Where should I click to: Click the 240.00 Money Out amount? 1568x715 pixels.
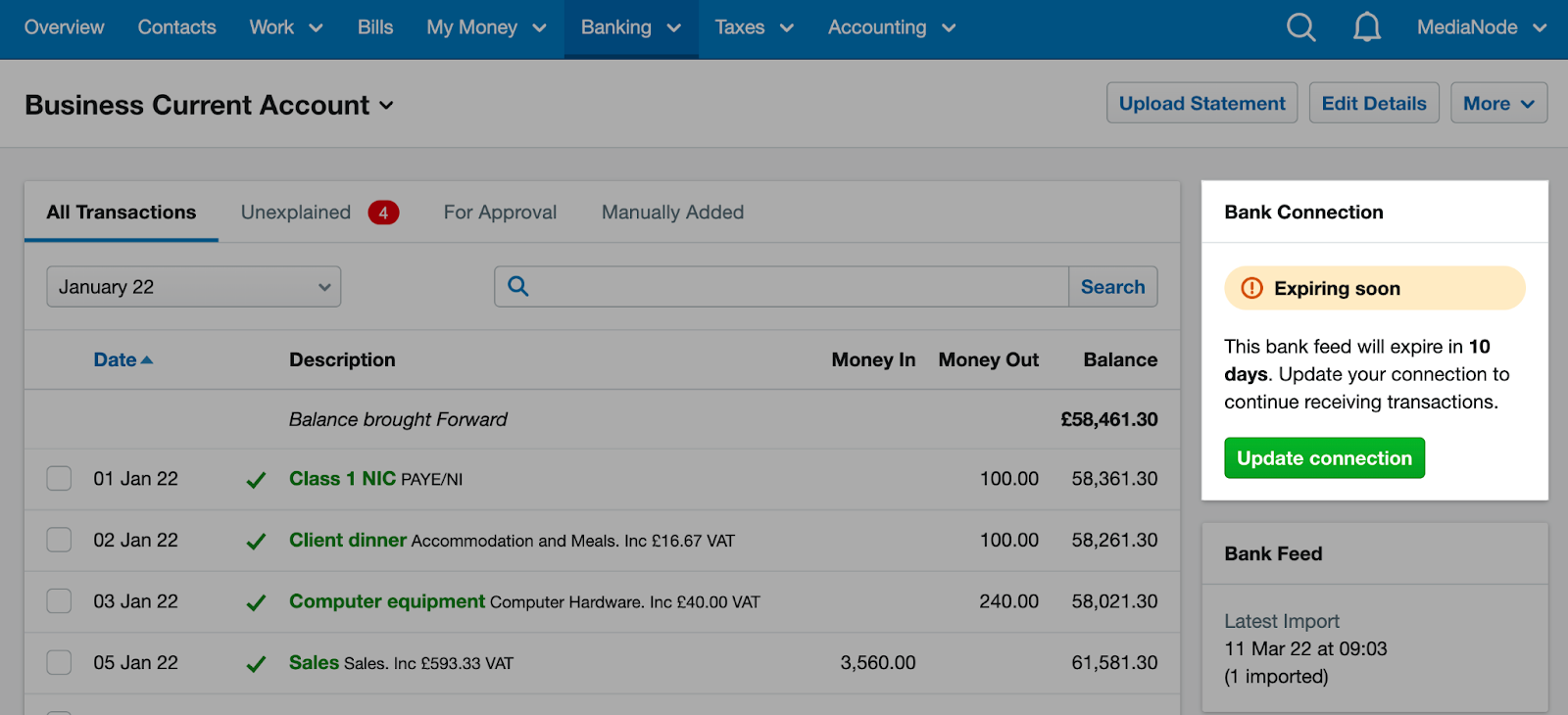[x=1008, y=601]
